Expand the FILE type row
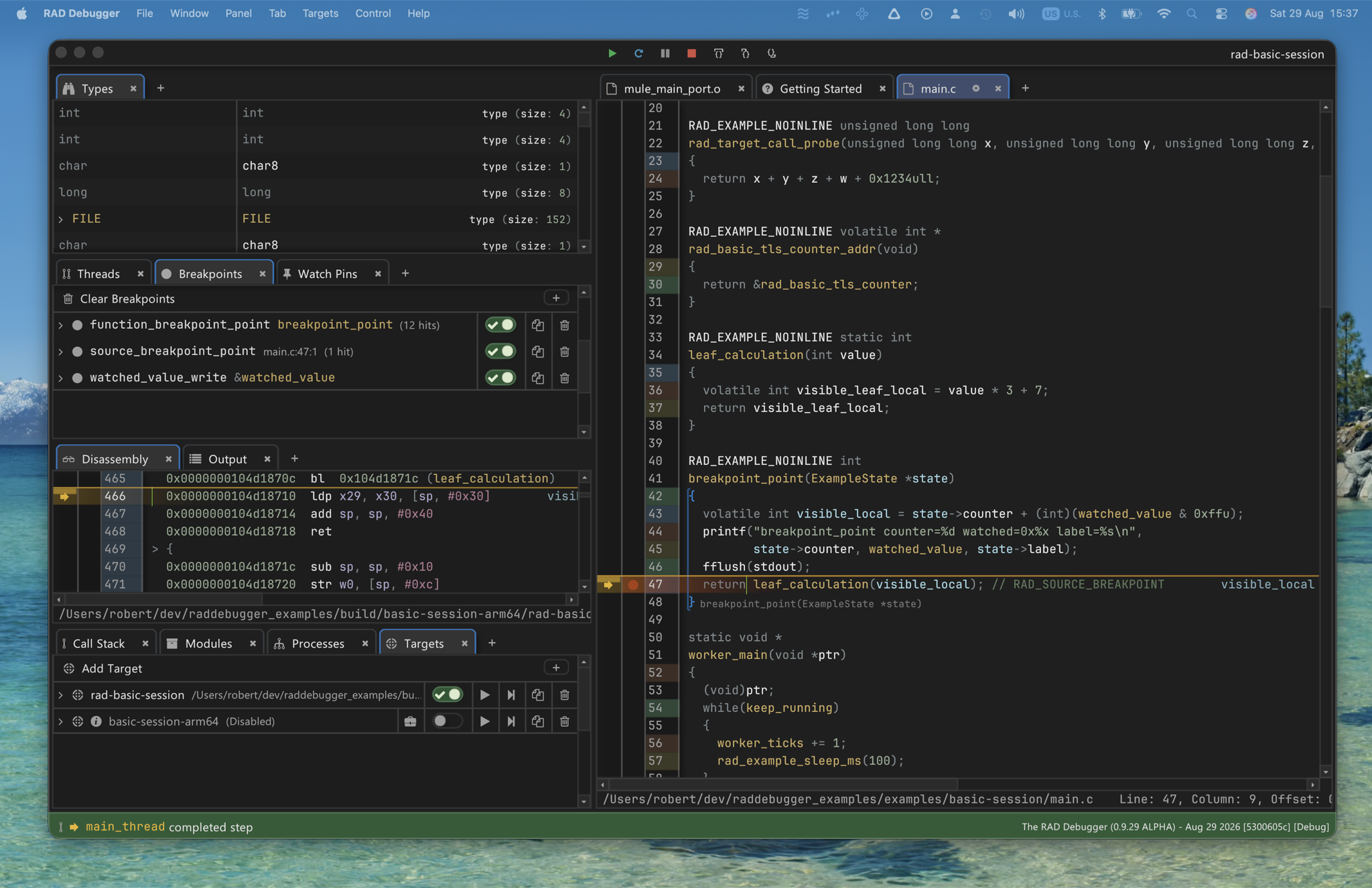Image resolution: width=1372 pixels, height=888 pixels. point(61,219)
